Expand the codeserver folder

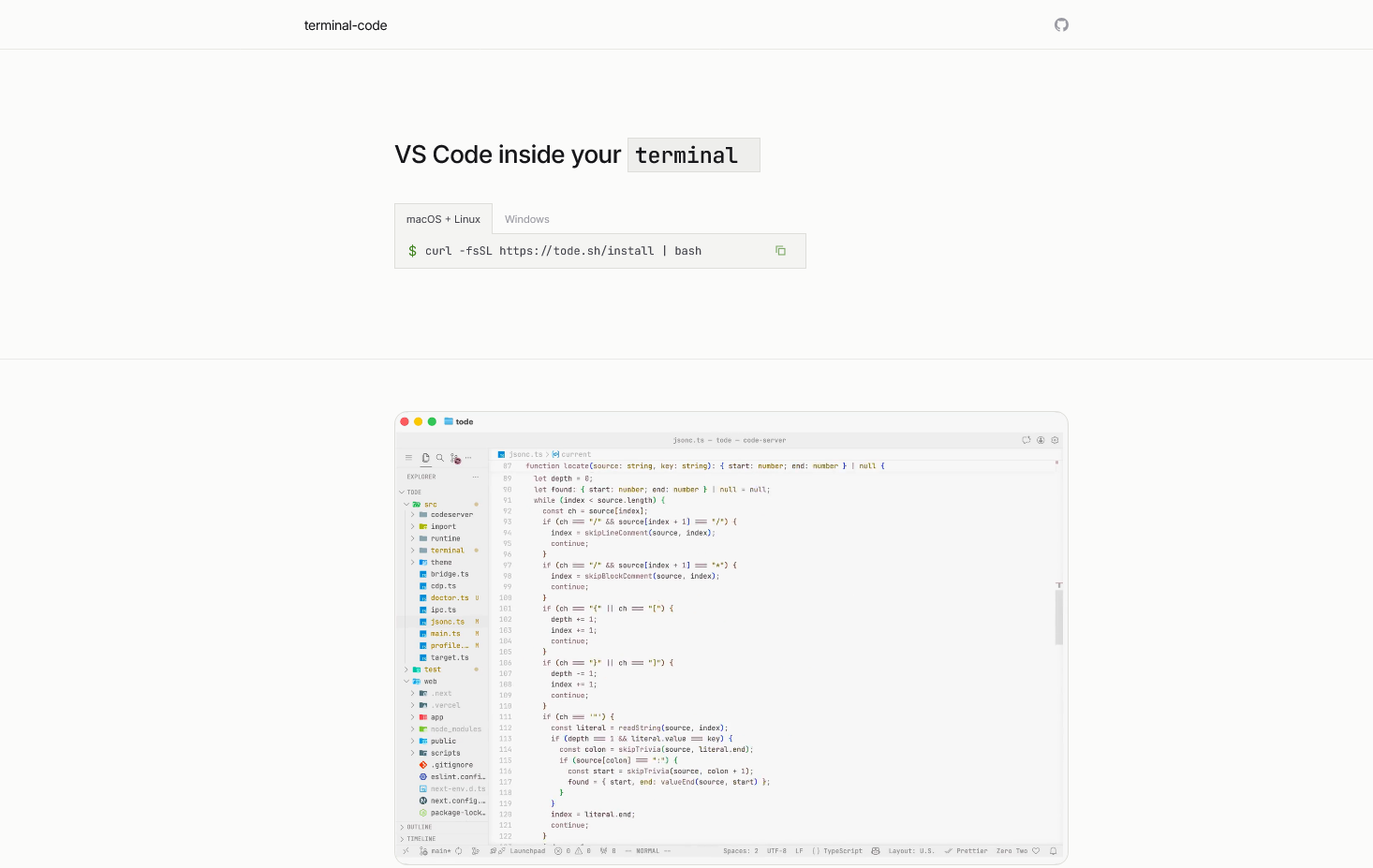[x=412, y=515]
